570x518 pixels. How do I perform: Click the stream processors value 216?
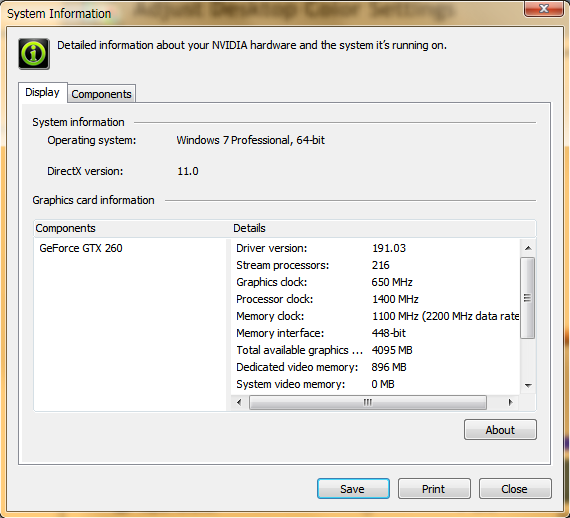point(381,265)
